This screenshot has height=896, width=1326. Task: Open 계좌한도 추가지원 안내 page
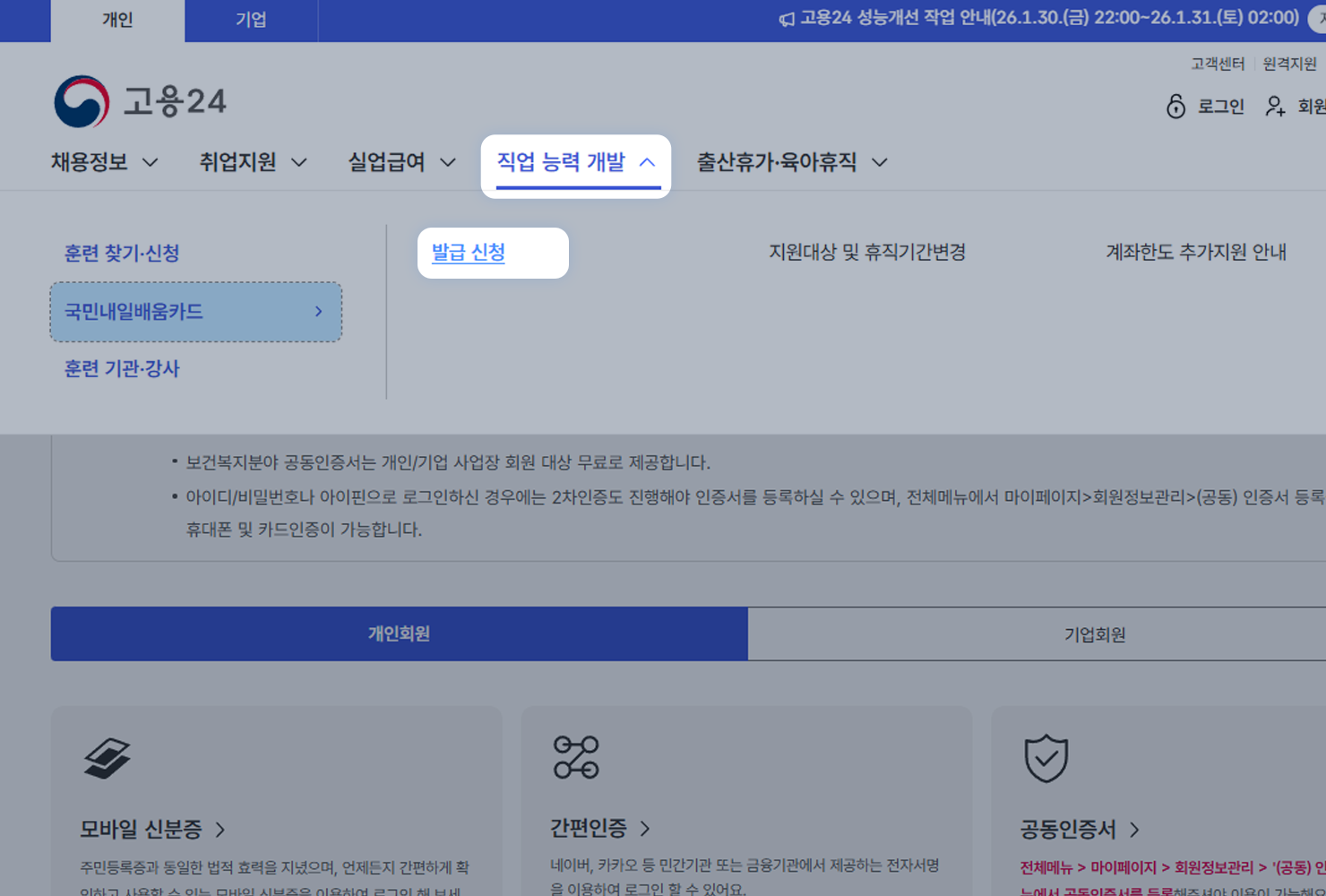point(1195,252)
